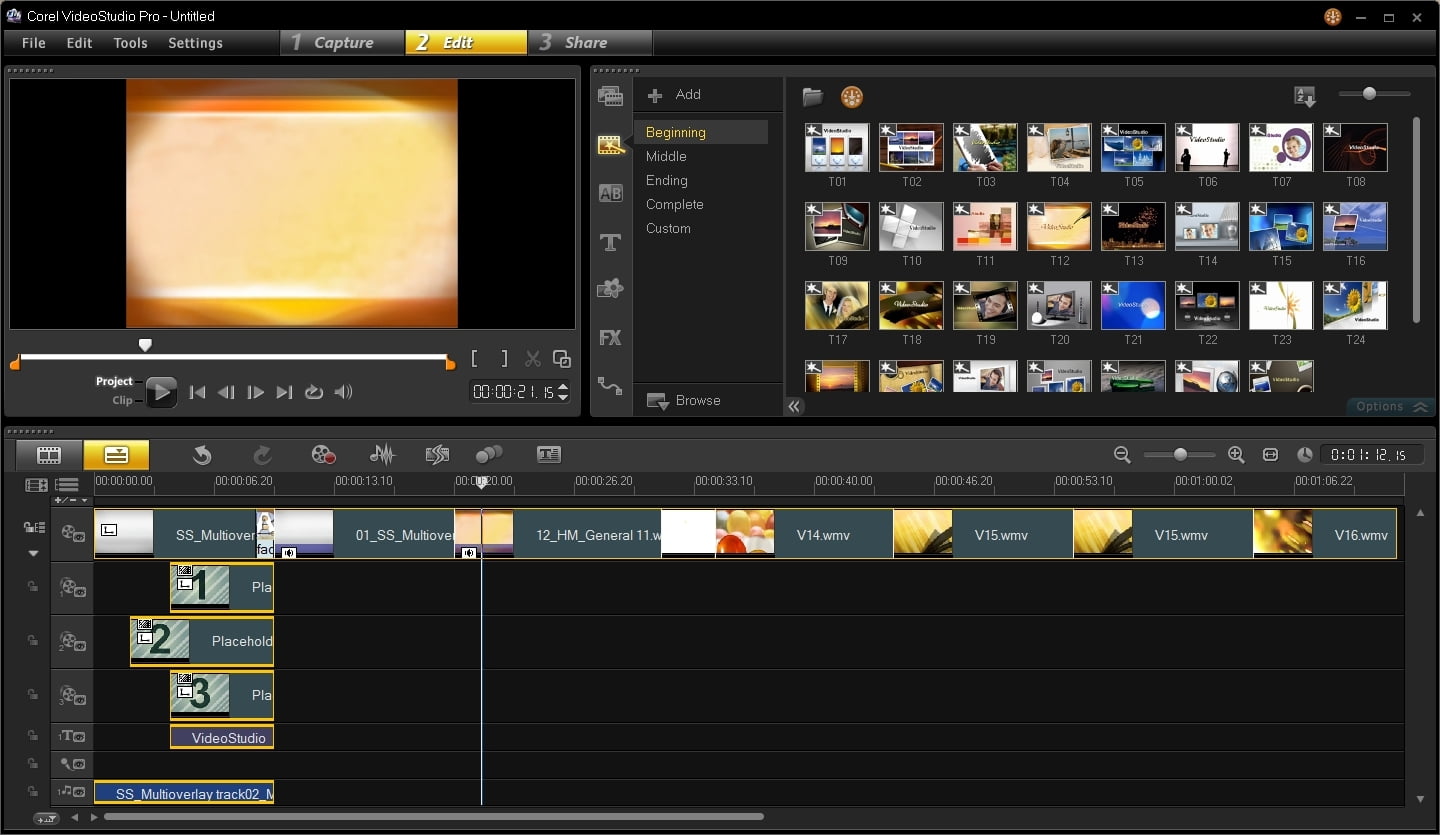Click the Record/Capture Option icon
This screenshot has height=835, width=1440.
click(323, 455)
